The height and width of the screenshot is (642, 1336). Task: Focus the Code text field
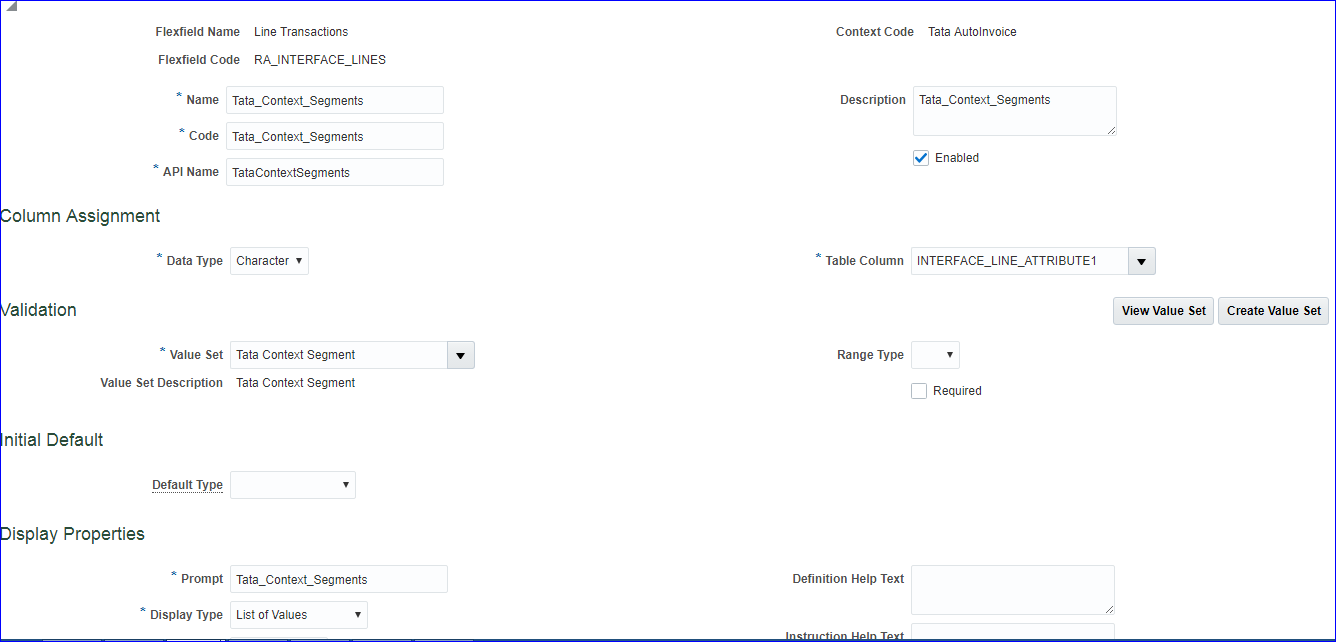click(335, 136)
